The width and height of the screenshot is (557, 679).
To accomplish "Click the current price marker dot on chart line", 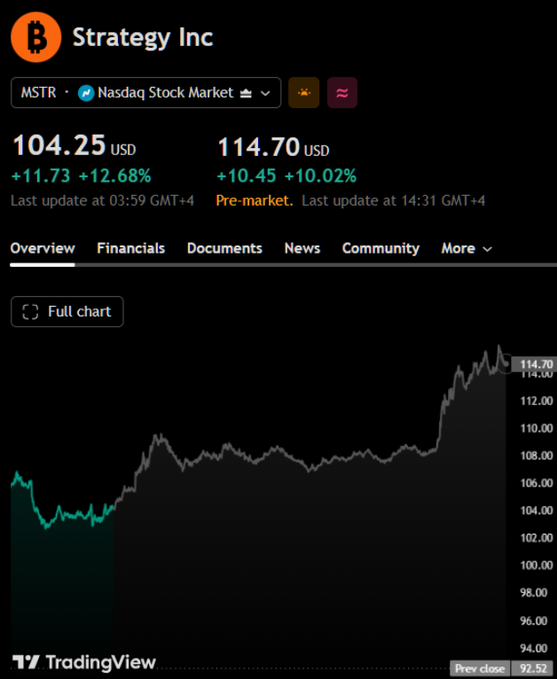I will click(506, 364).
